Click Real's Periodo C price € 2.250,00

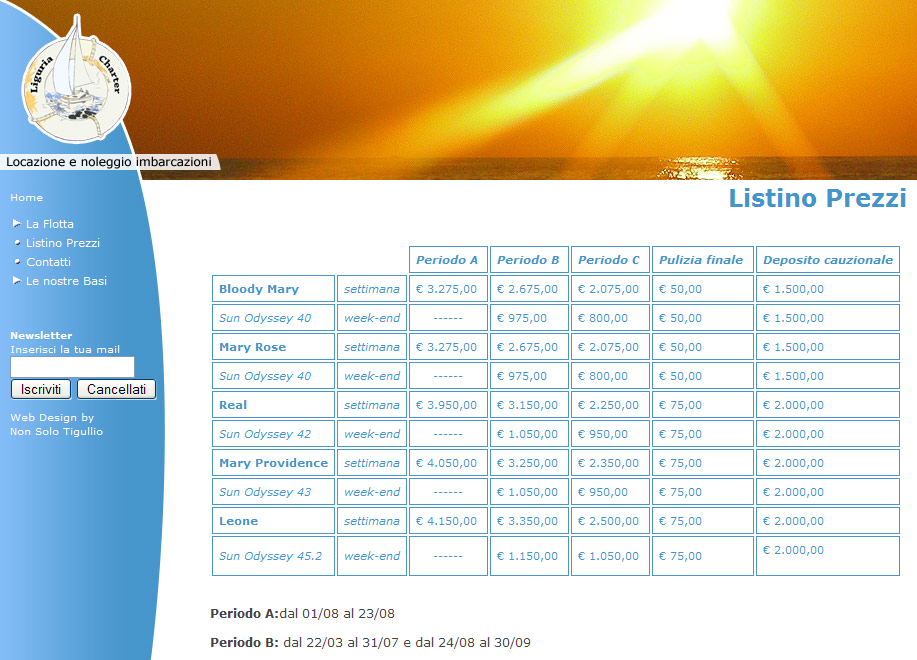click(x=610, y=405)
